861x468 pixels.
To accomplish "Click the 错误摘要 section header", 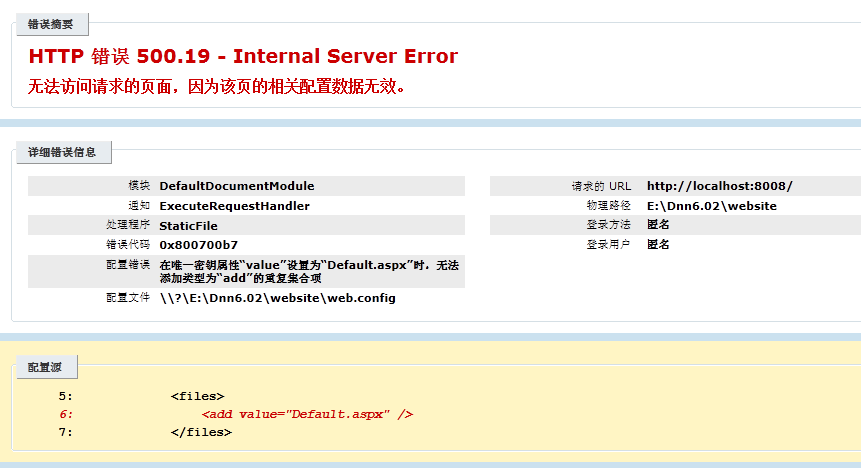I will 51,24.
